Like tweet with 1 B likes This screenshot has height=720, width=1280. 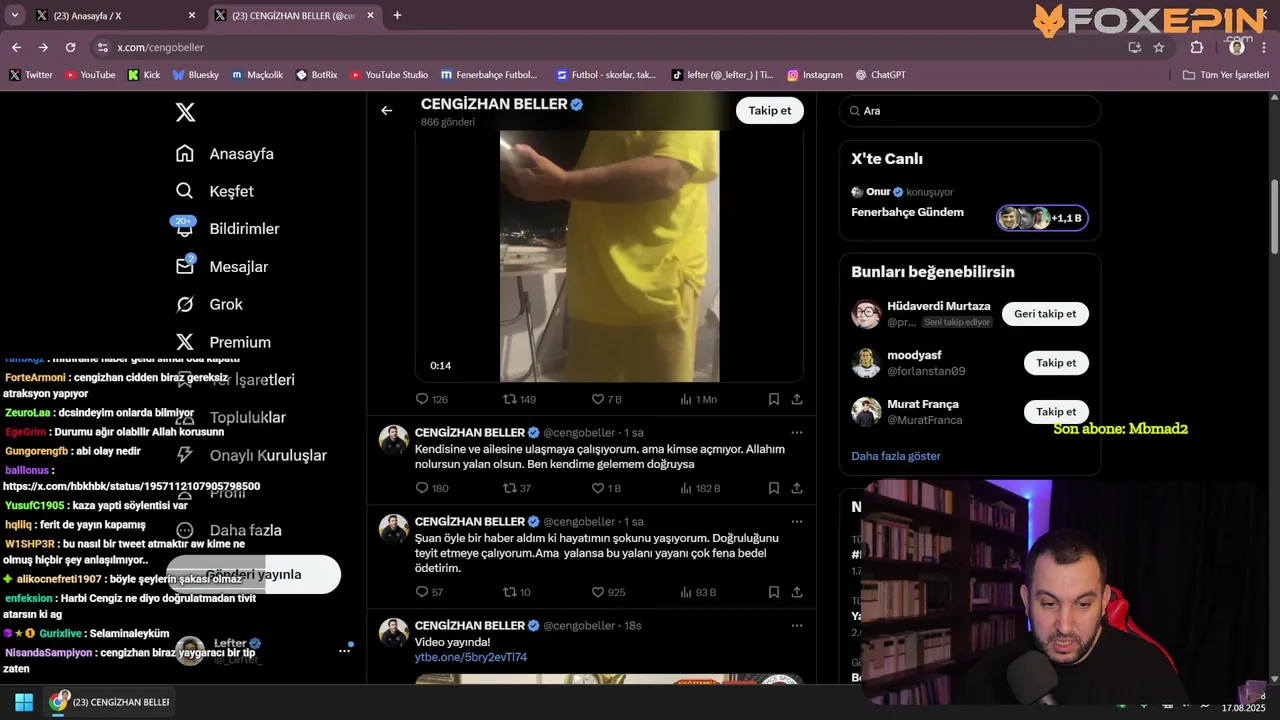(606, 488)
